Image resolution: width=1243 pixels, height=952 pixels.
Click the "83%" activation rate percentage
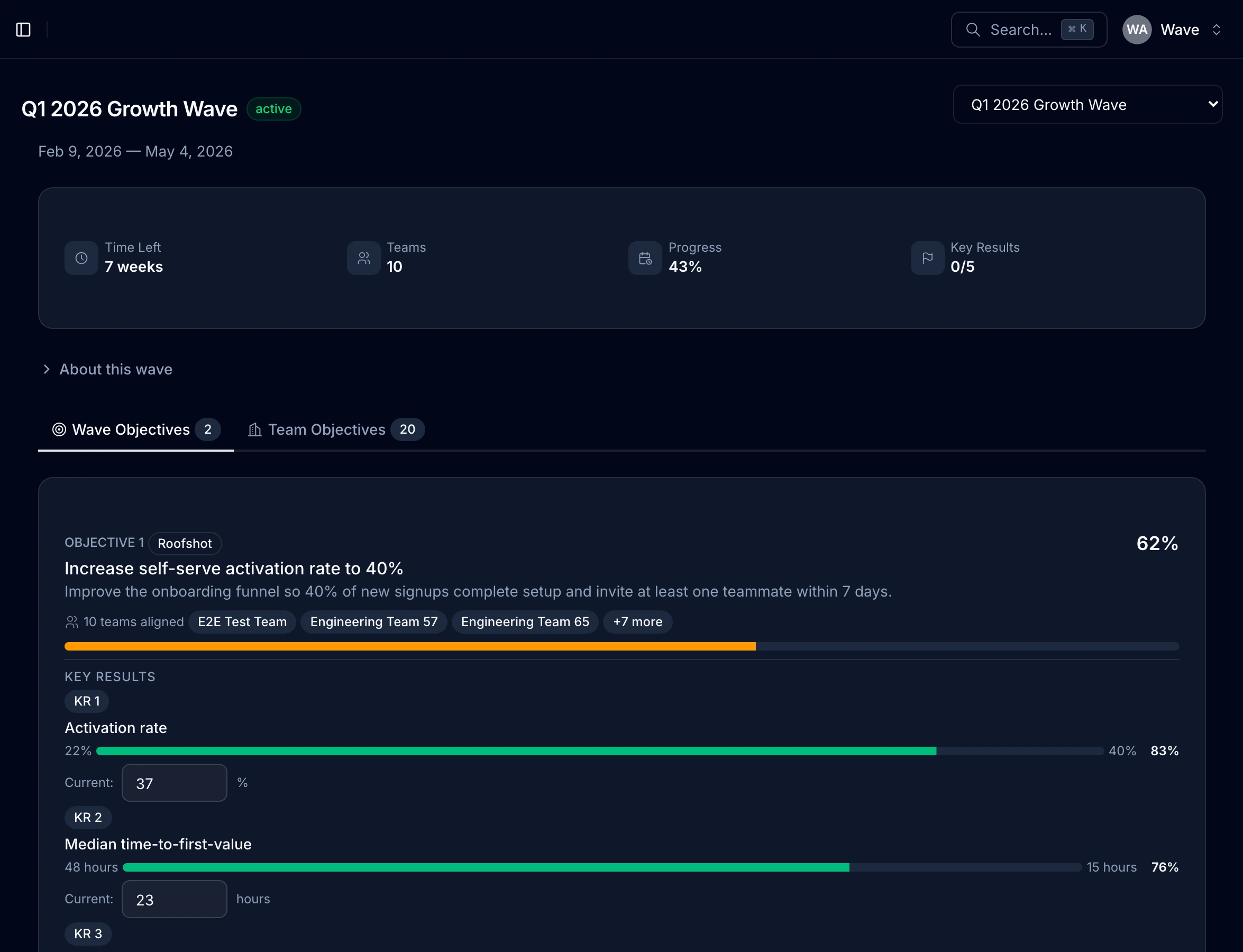(1164, 751)
